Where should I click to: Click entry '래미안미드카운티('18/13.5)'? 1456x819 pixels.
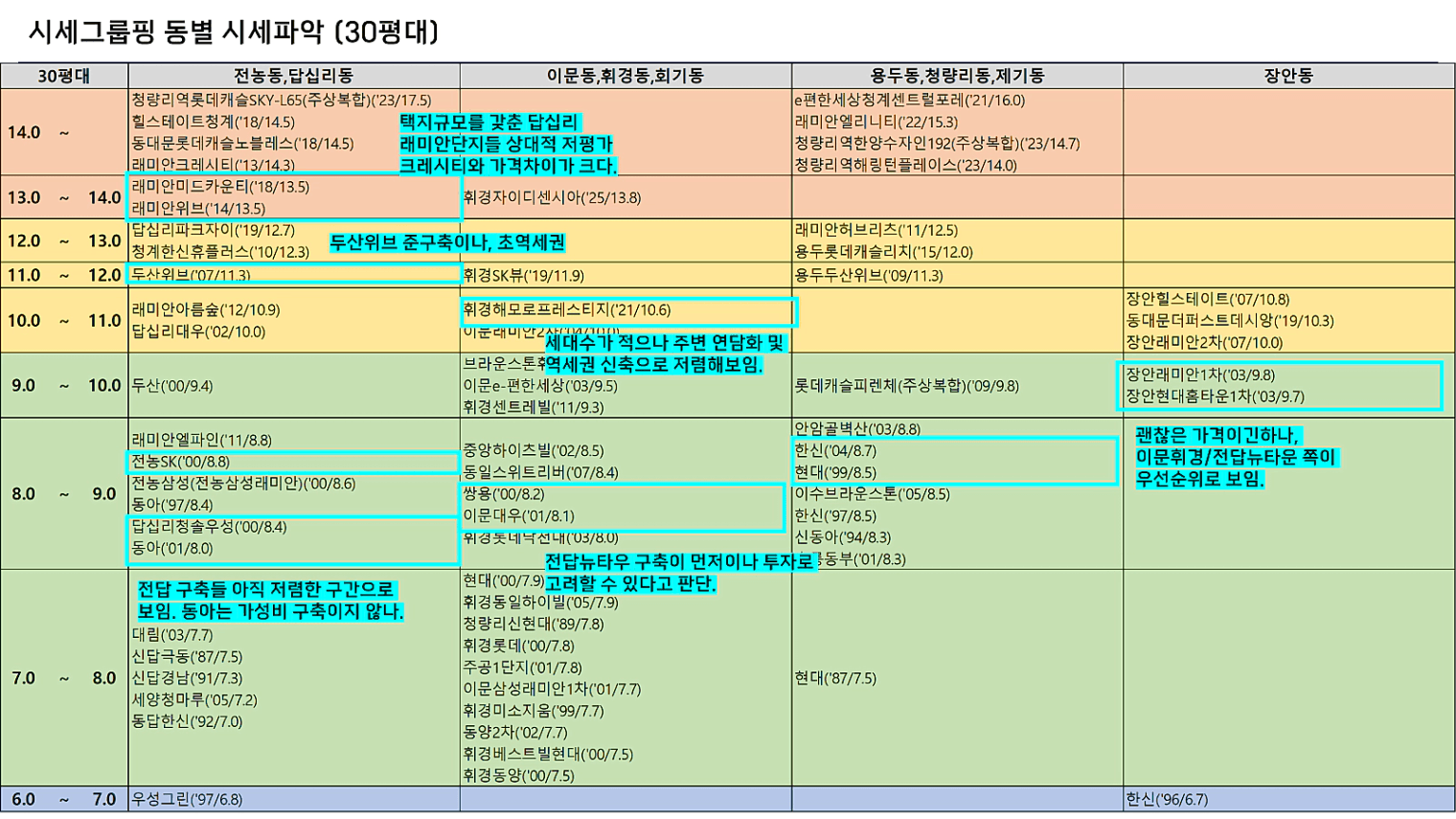(x=220, y=187)
